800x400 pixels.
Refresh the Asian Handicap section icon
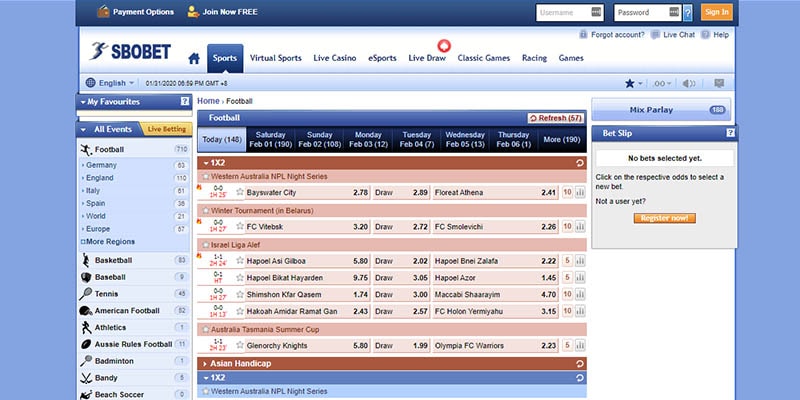point(580,364)
